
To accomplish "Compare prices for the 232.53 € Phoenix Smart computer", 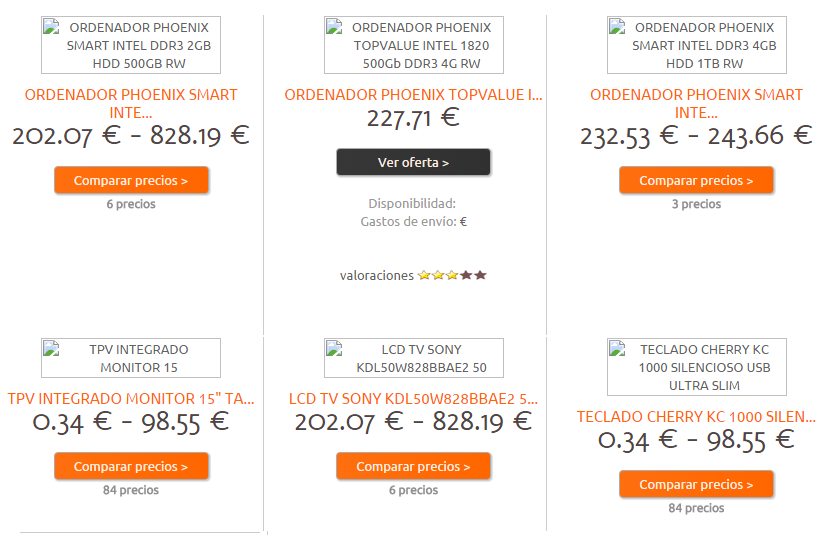I will pyautogui.click(x=696, y=180).
